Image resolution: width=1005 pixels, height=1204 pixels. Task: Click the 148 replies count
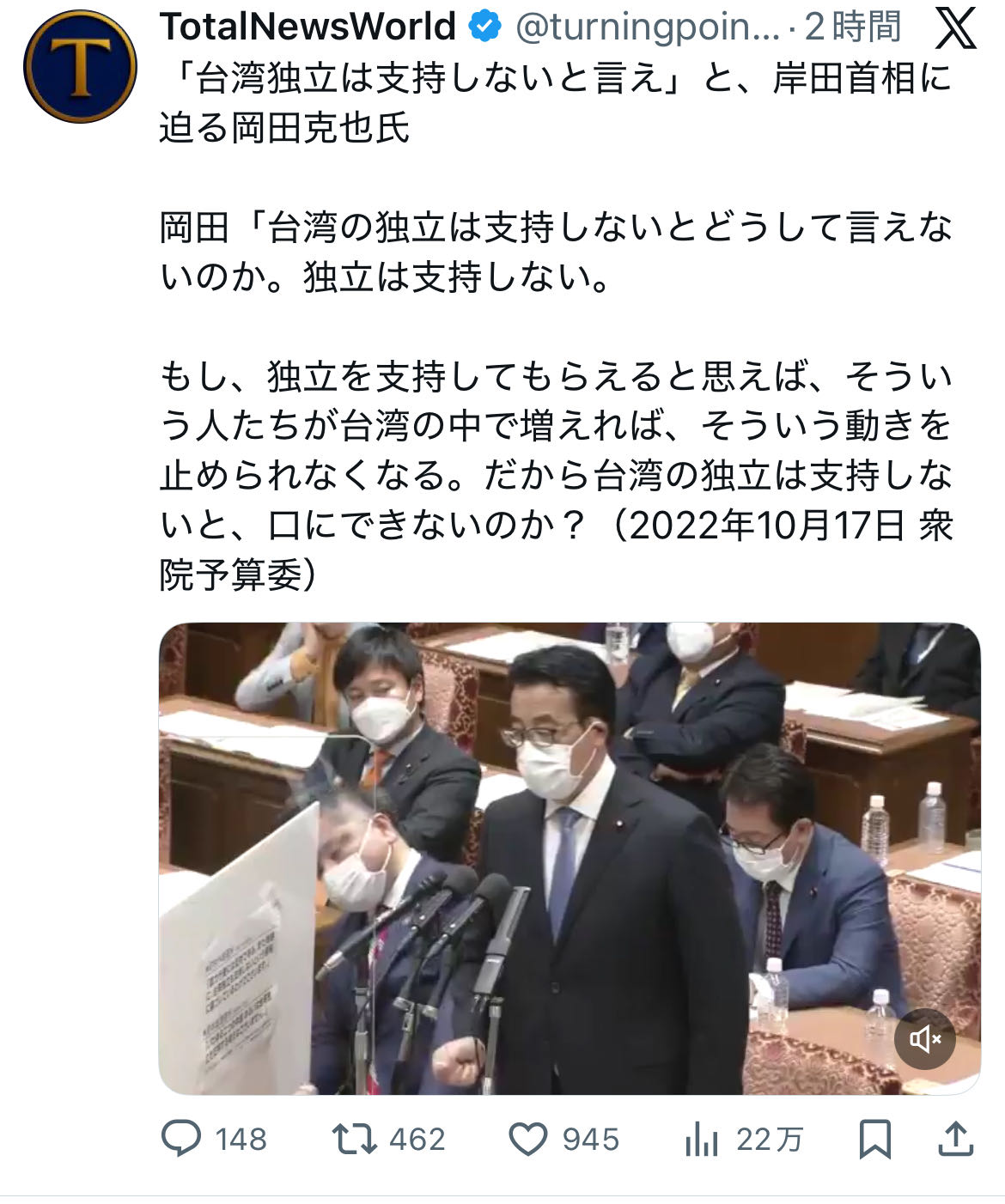point(241,1140)
